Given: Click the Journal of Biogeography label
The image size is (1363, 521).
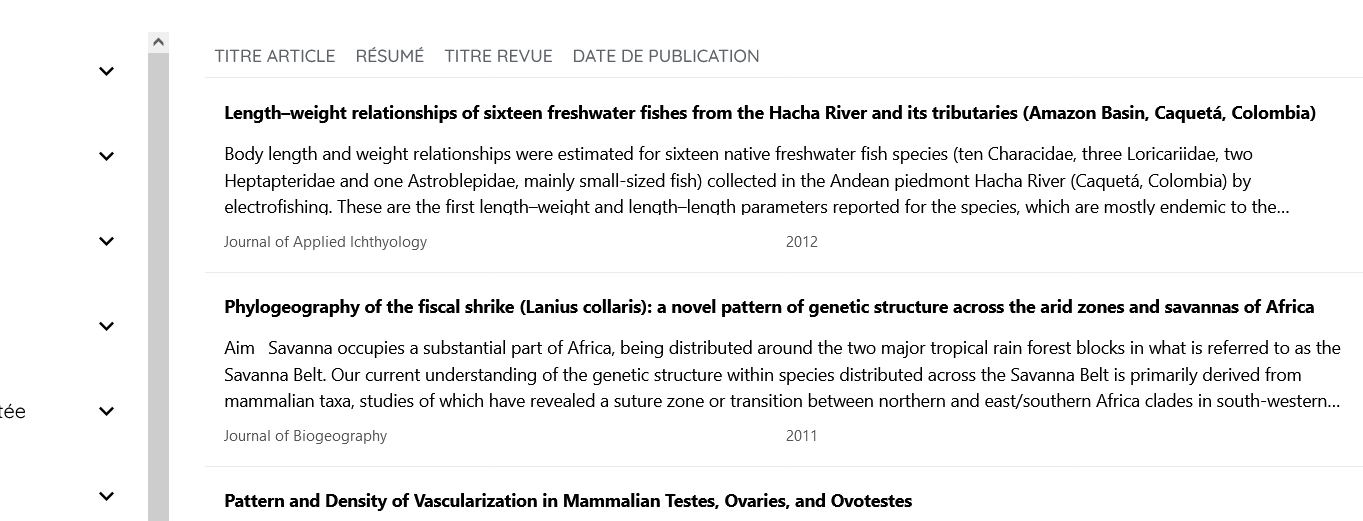Looking at the screenshot, I should point(305,436).
